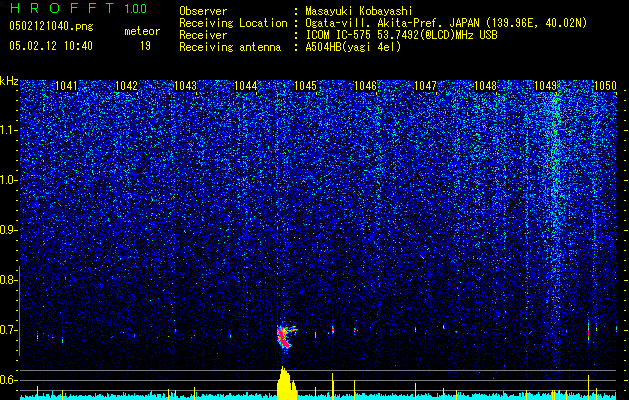Click the meteor count label
629x400 pixels.
point(142,31)
